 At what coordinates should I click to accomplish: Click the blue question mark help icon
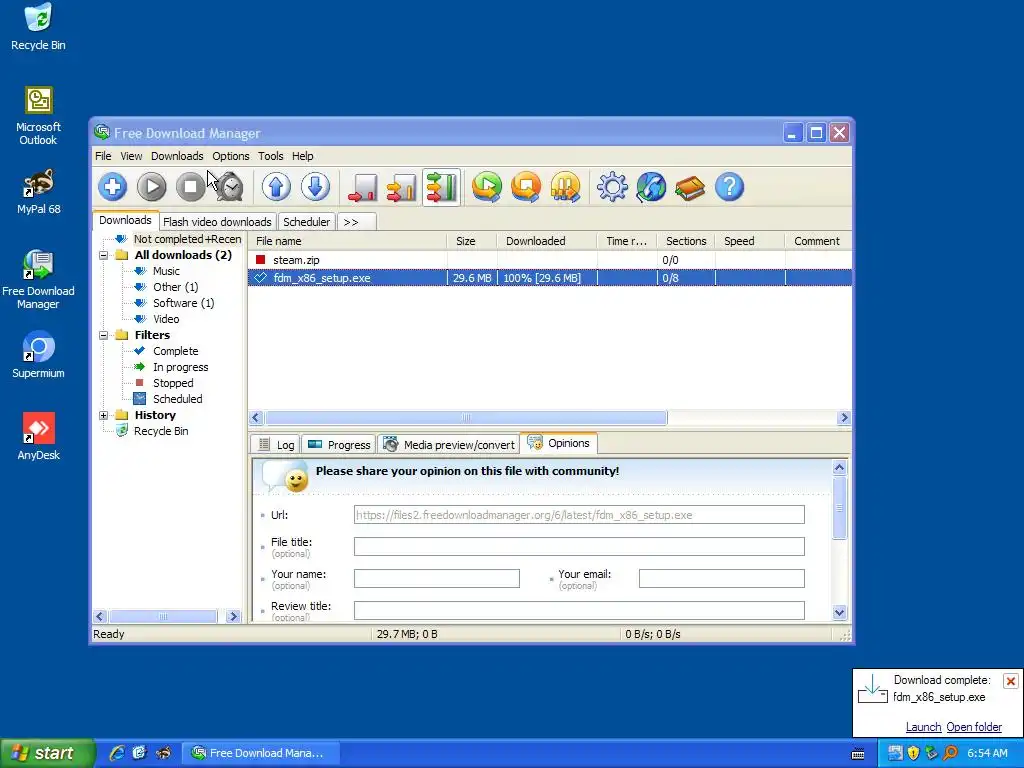pos(729,187)
